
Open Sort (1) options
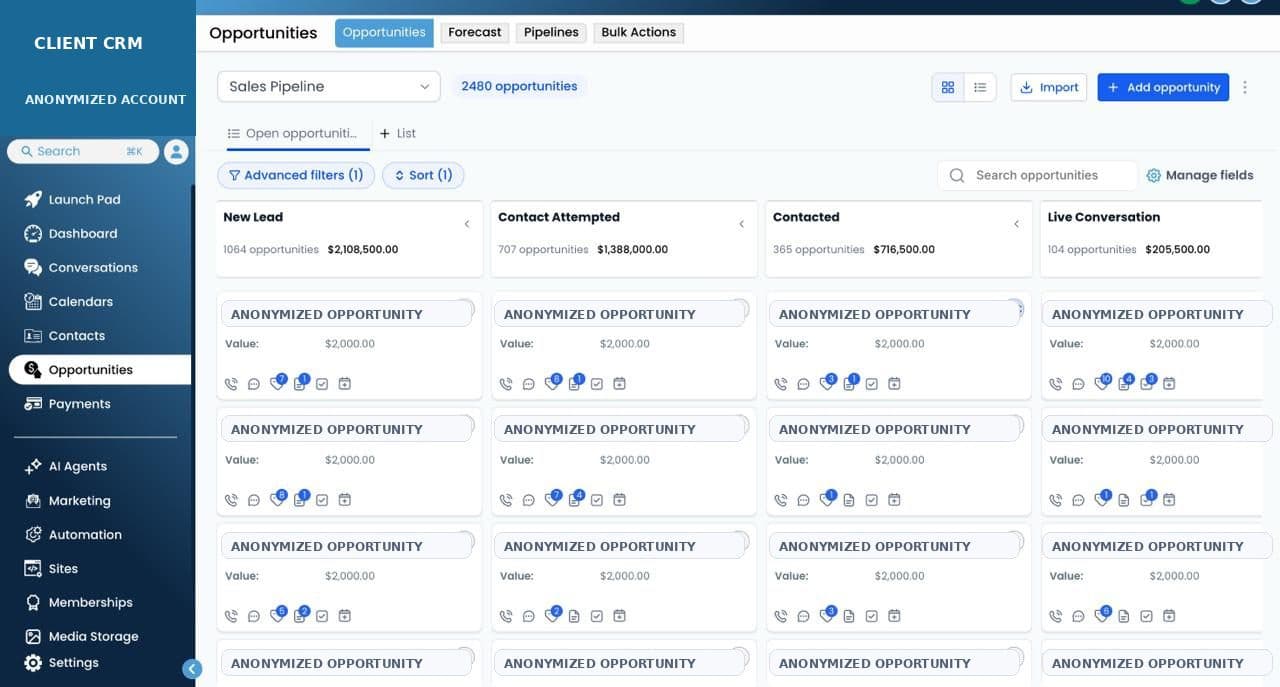(423, 175)
